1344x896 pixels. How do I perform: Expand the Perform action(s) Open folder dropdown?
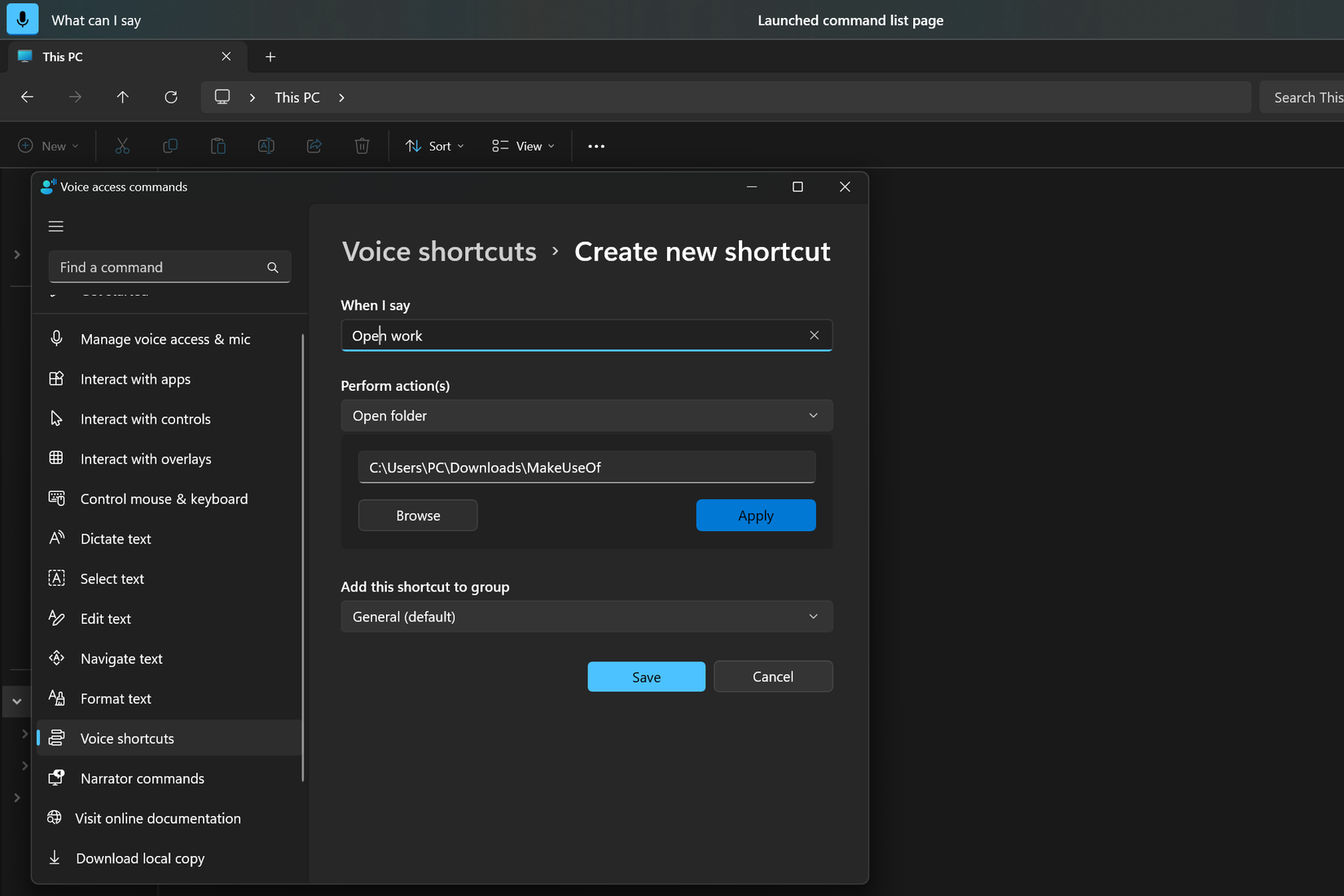click(x=586, y=415)
